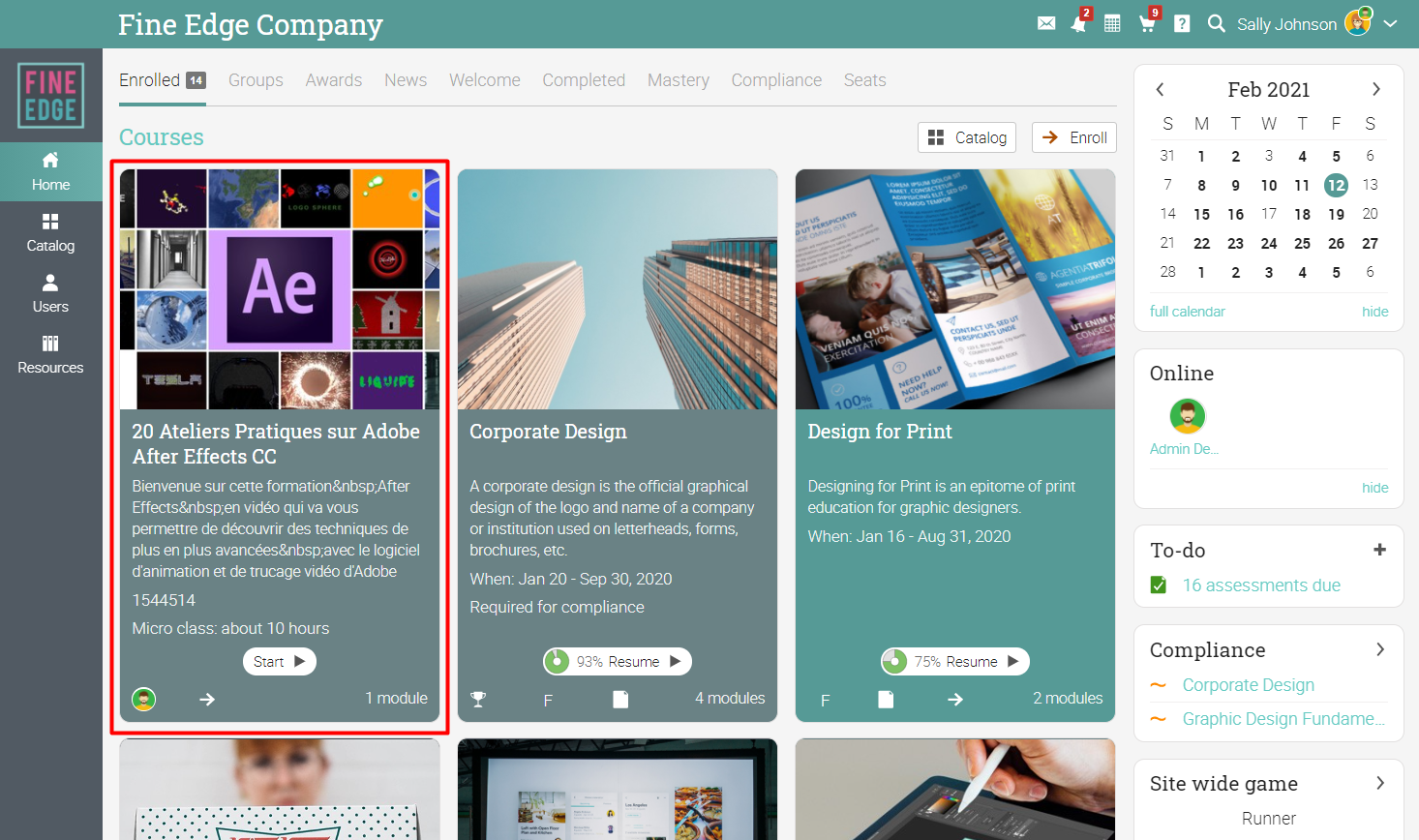1419x840 pixels.
Task: Open the help question mark icon
Action: pyautogui.click(x=1182, y=23)
